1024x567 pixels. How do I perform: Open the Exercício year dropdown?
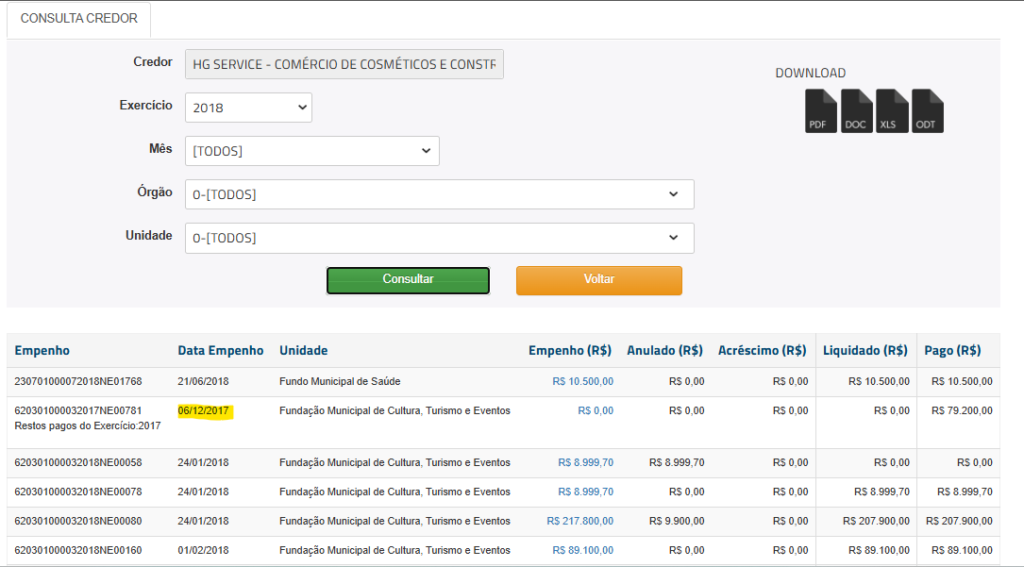pos(248,107)
